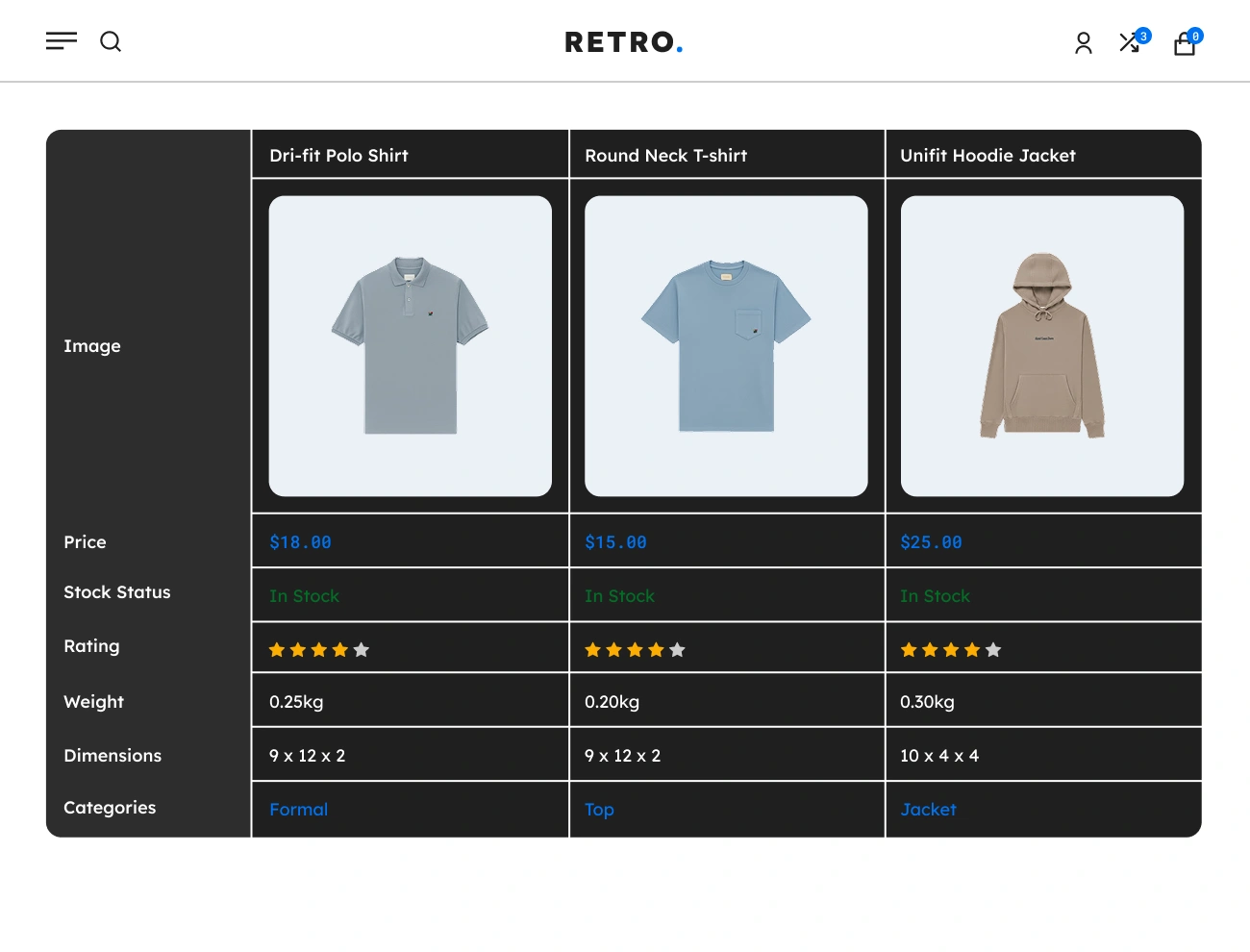1250x952 pixels.
Task: Select the $25.00 price
Action: pos(931,542)
